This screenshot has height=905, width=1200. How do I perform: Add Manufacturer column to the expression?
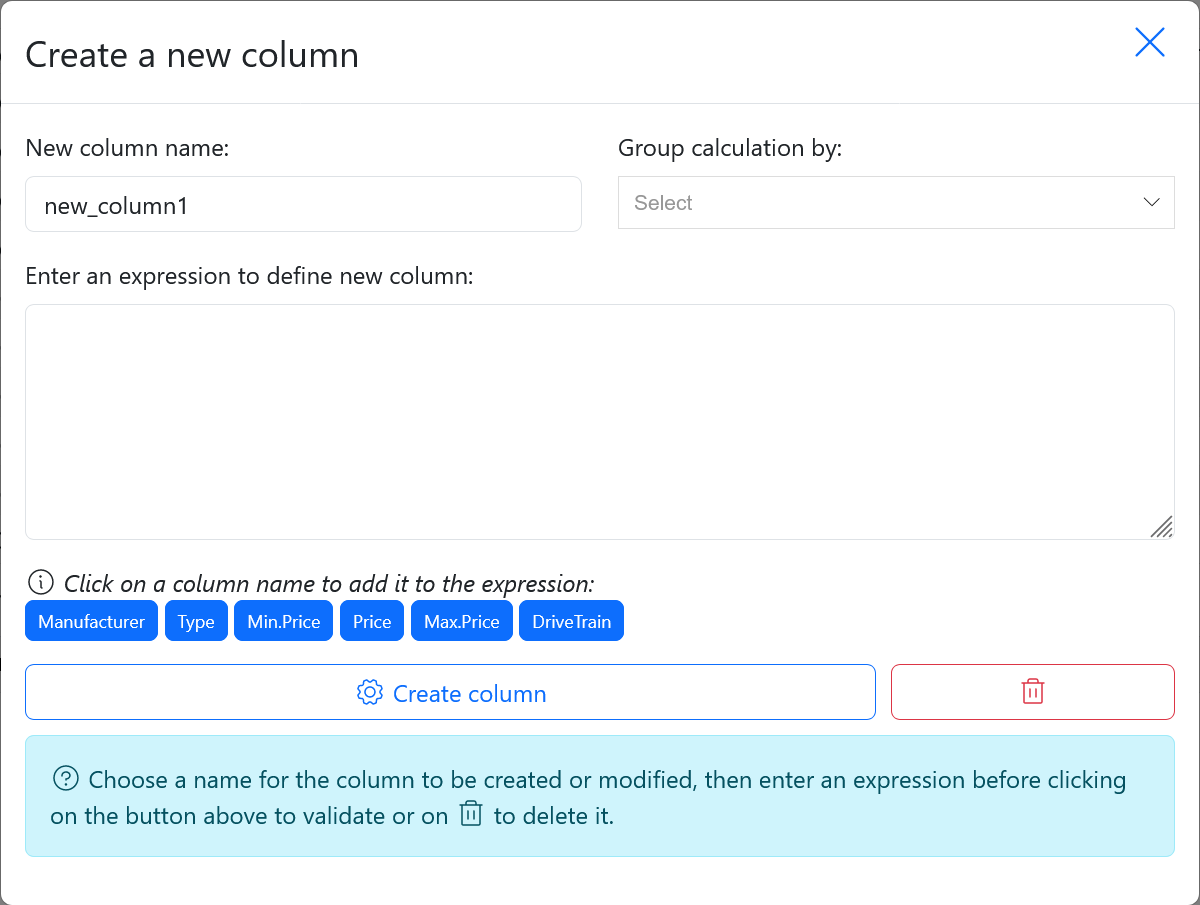[x=91, y=621]
